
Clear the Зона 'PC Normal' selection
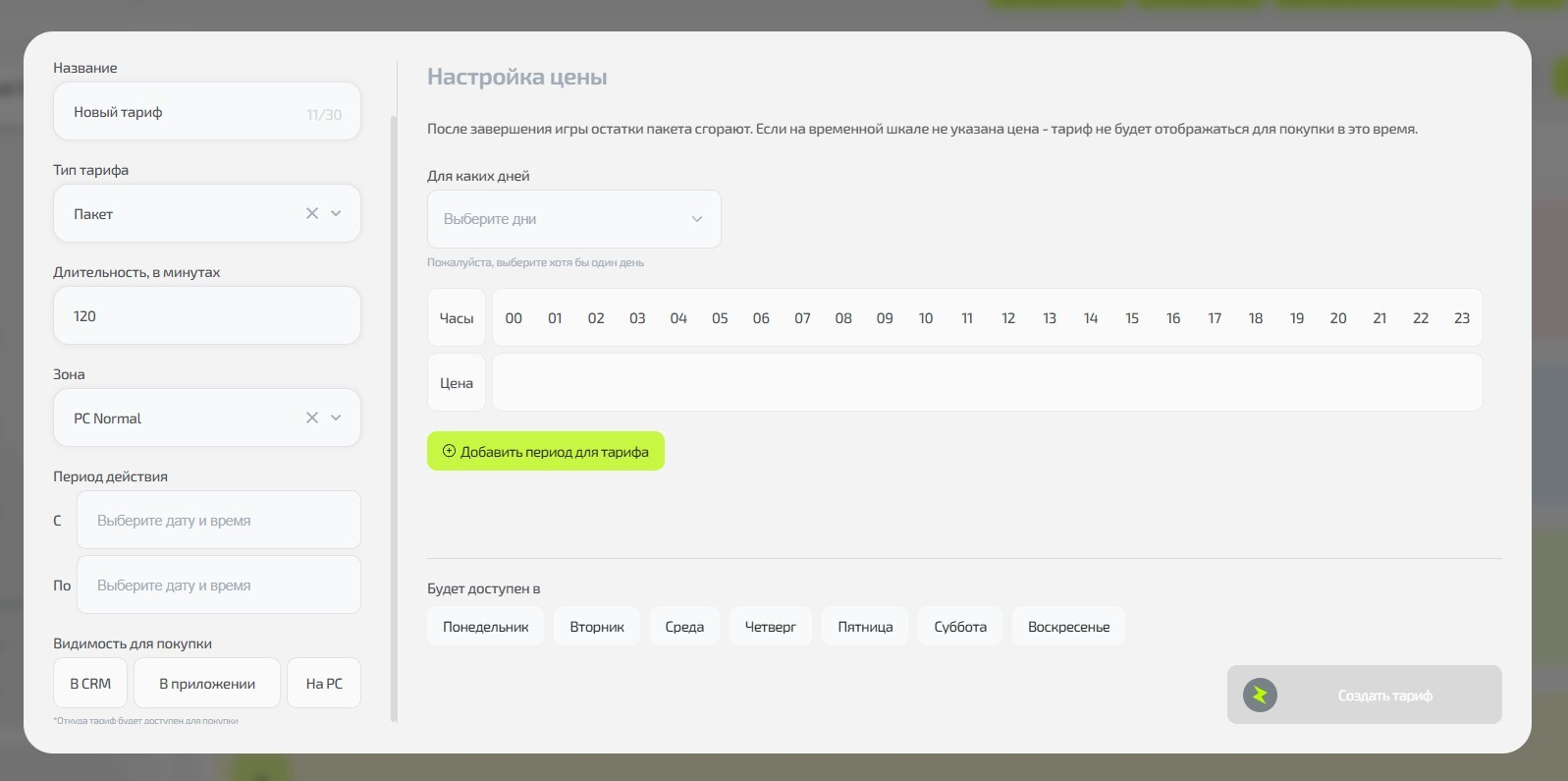pyautogui.click(x=311, y=418)
